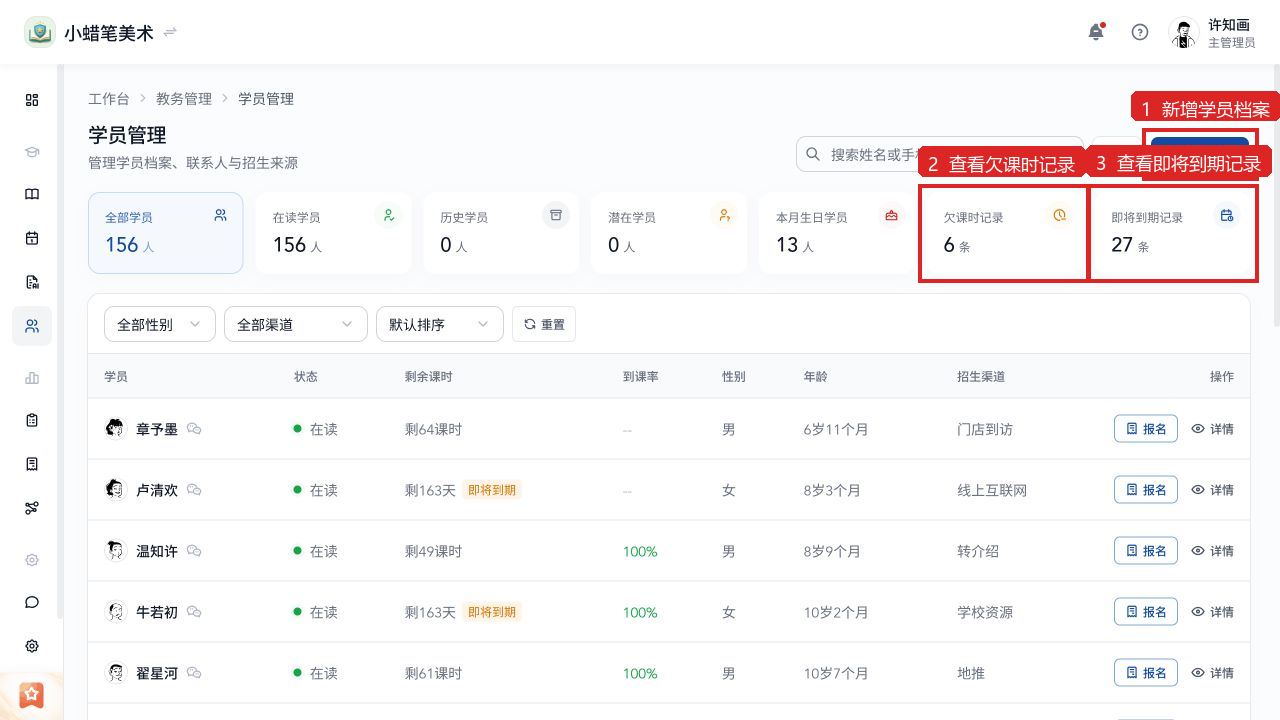Open the 欠课时记录 card showing 6 条
Screen dimensions: 1280x720
click(1004, 233)
